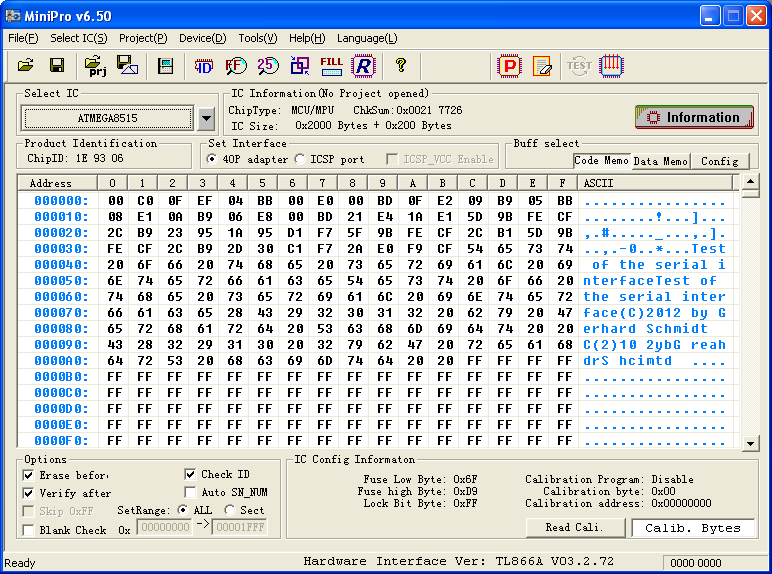The width and height of the screenshot is (772, 574).
Task: Click the FILL buffer toolbar icon
Action: tap(331, 66)
